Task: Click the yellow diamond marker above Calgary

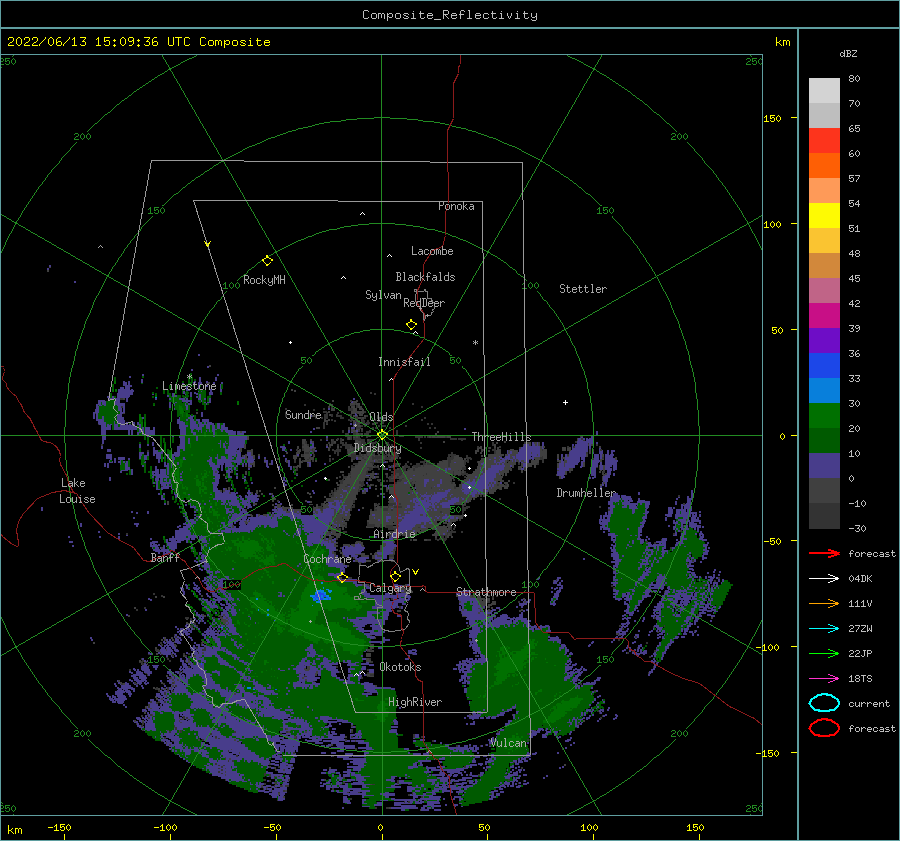Action: coord(395,576)
